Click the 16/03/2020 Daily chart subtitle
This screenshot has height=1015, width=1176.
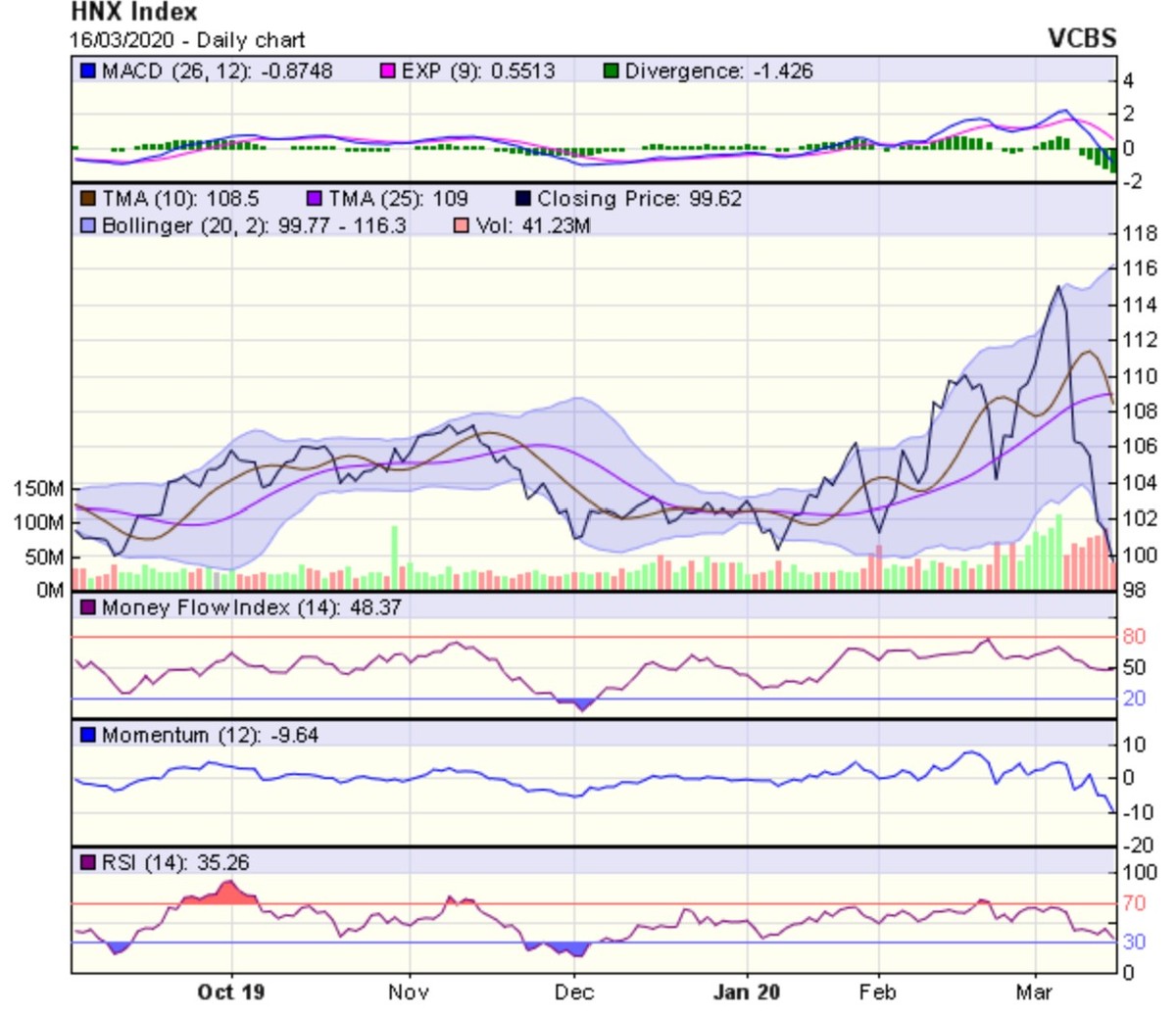188,40
